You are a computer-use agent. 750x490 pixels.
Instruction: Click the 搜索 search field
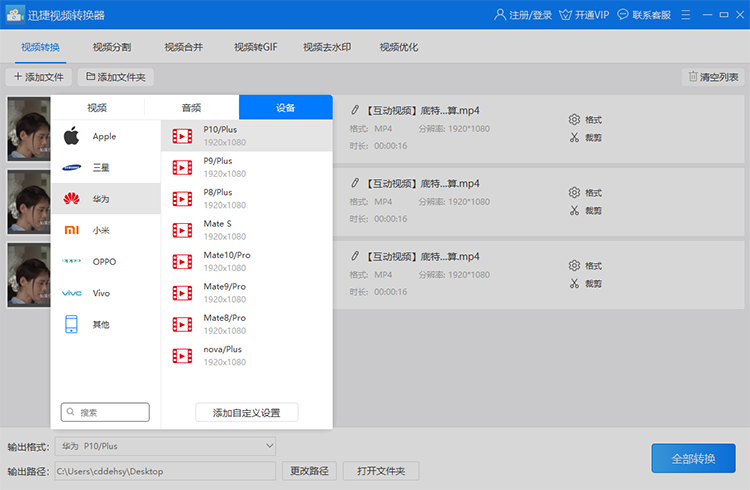pyautogui.click(x=105, y=412)
